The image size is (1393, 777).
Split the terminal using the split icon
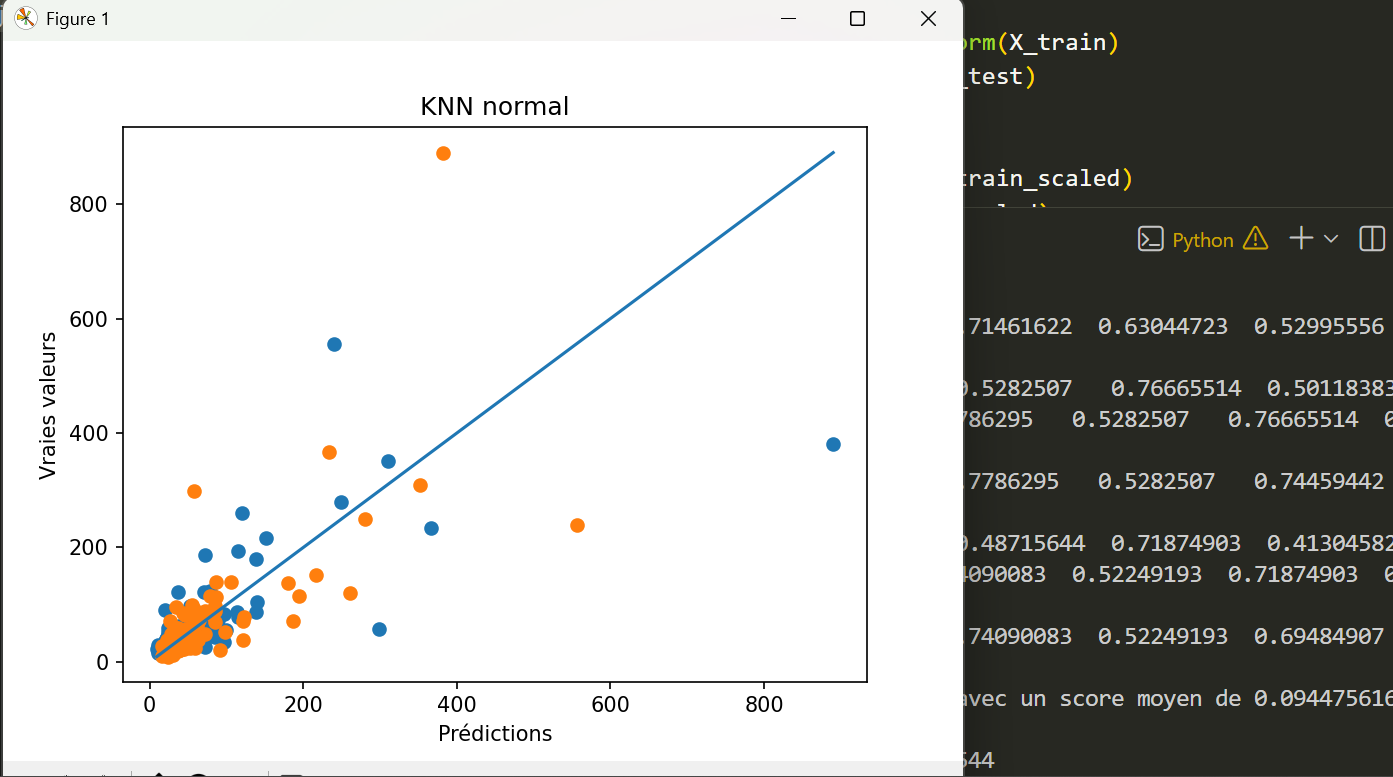1372,238
